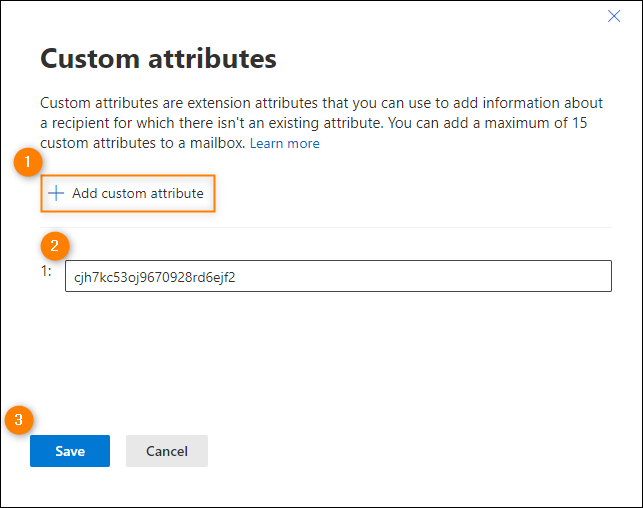Click the orange number 1 callout badge
The height and width of the screenshot is (508, 643).
point(28,162)
